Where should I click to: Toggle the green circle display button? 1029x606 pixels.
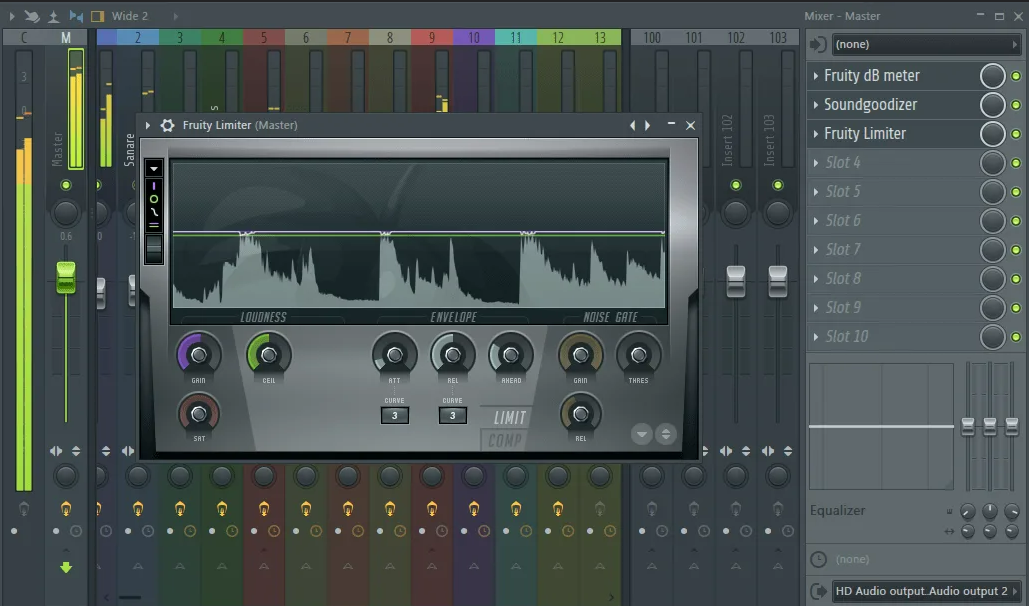[154, 199]
